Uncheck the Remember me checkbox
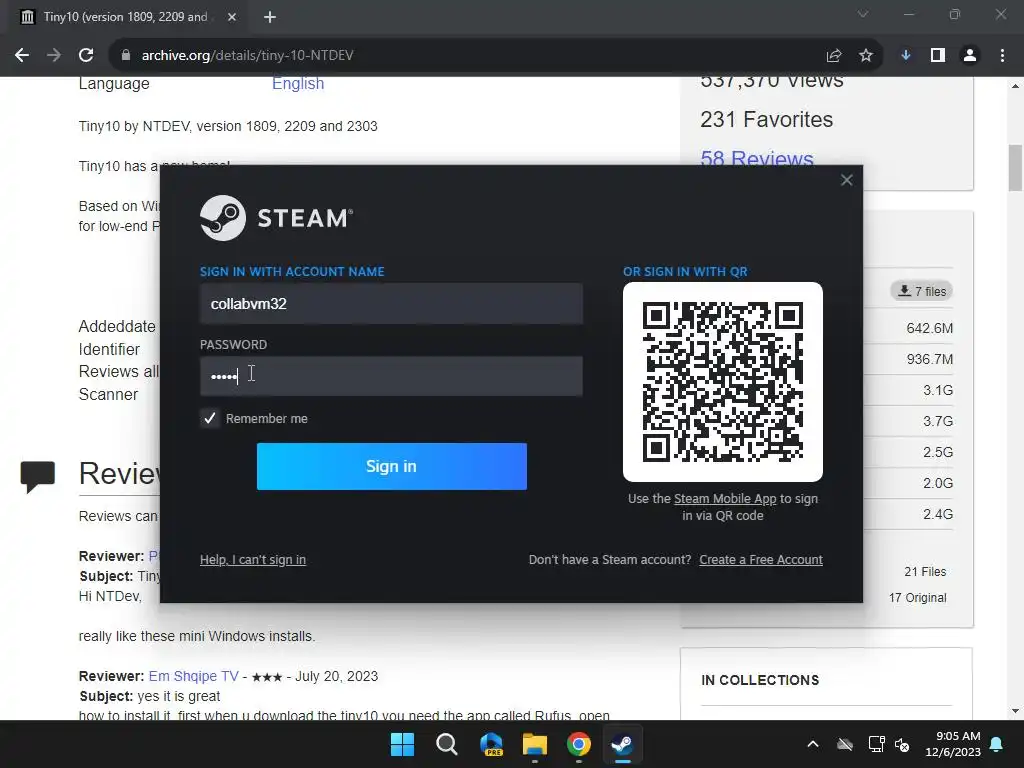 [x=210, y=418]
